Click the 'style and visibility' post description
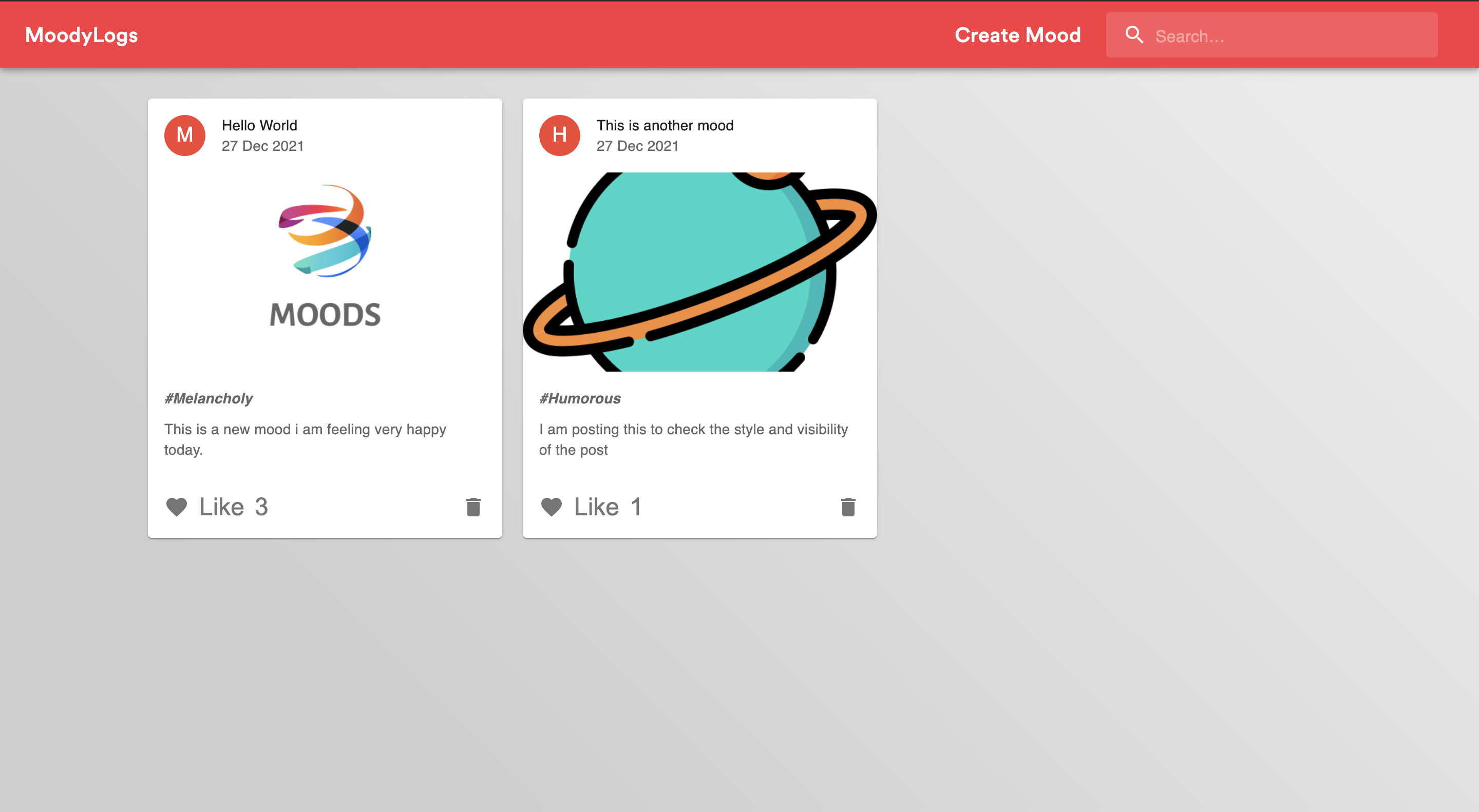Screen dimensions: 1479x812 693,439
